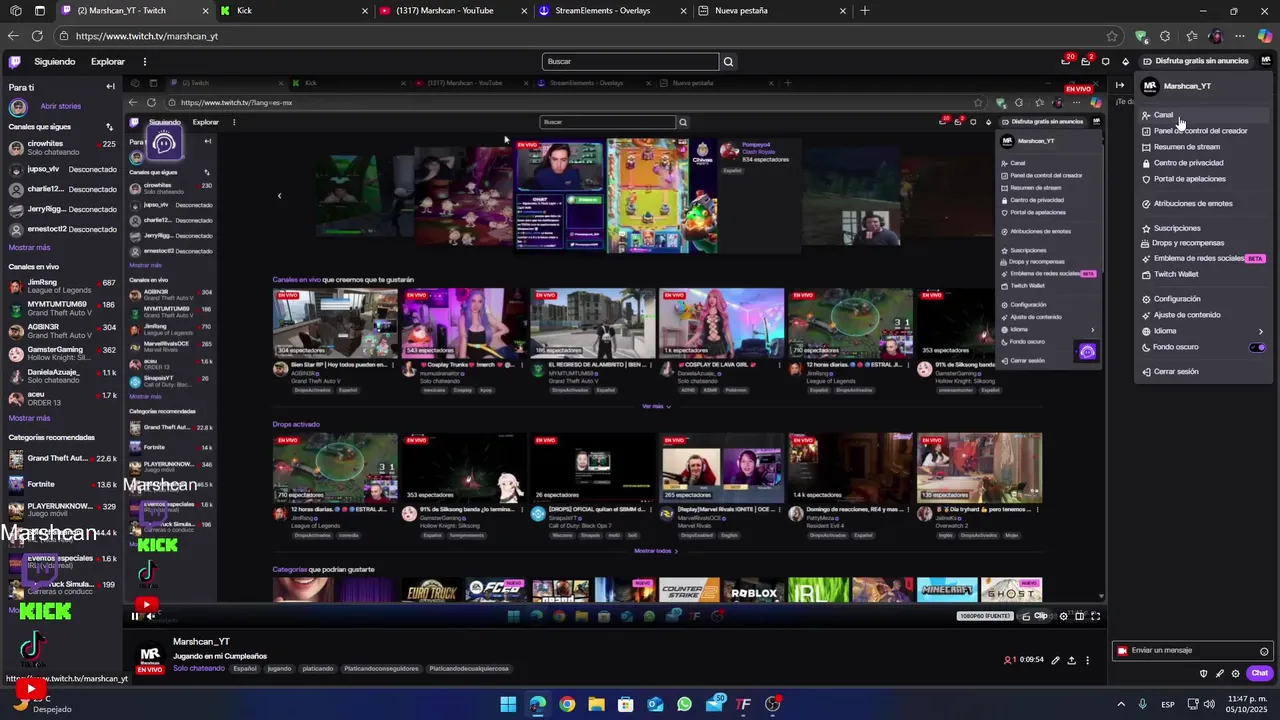This screenshot has height=720, width=1280.
Task: Focus the Twitch Buscar search box
Action: click(631, 62)
